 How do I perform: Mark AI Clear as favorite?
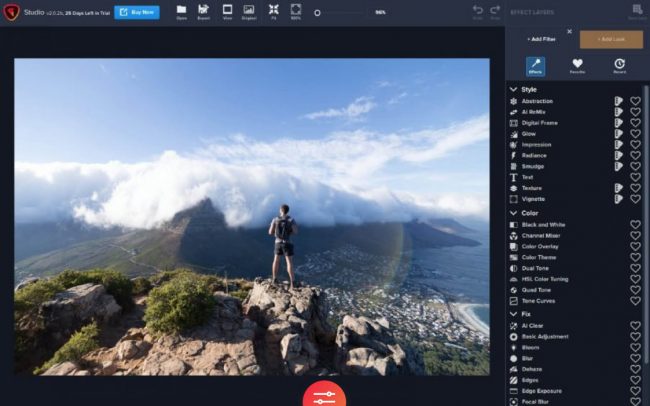tap(635, 326)
